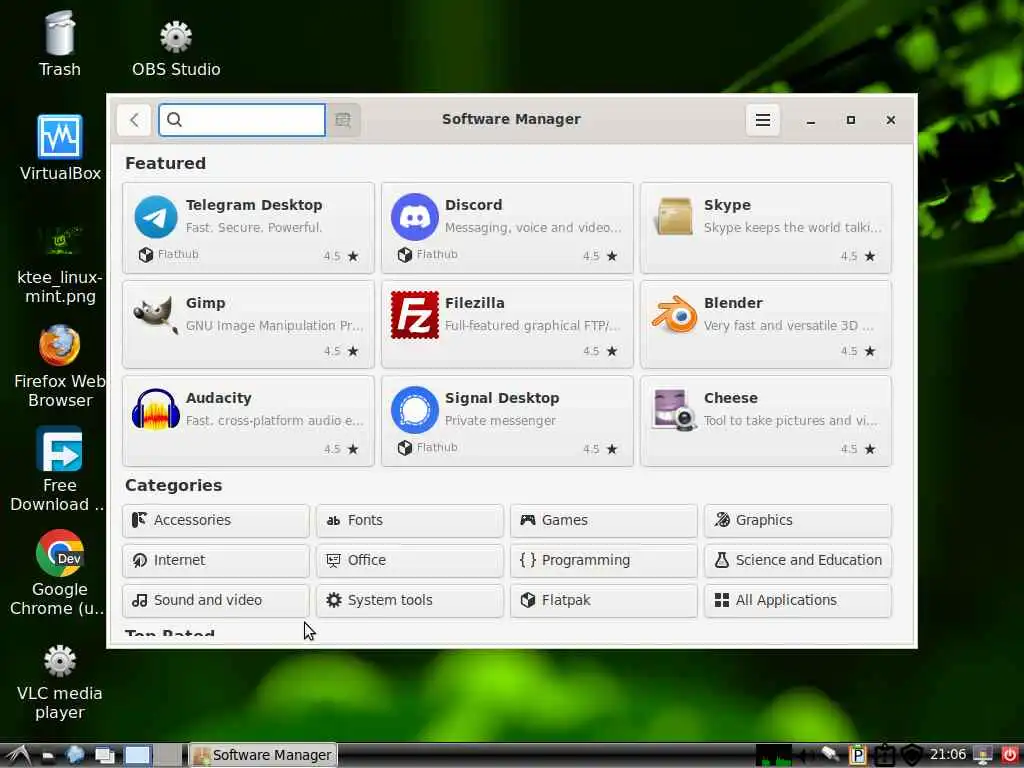Click the red power button in tray
Image resolution: width=1024 pixels, height=768 pixels.
1009,755
